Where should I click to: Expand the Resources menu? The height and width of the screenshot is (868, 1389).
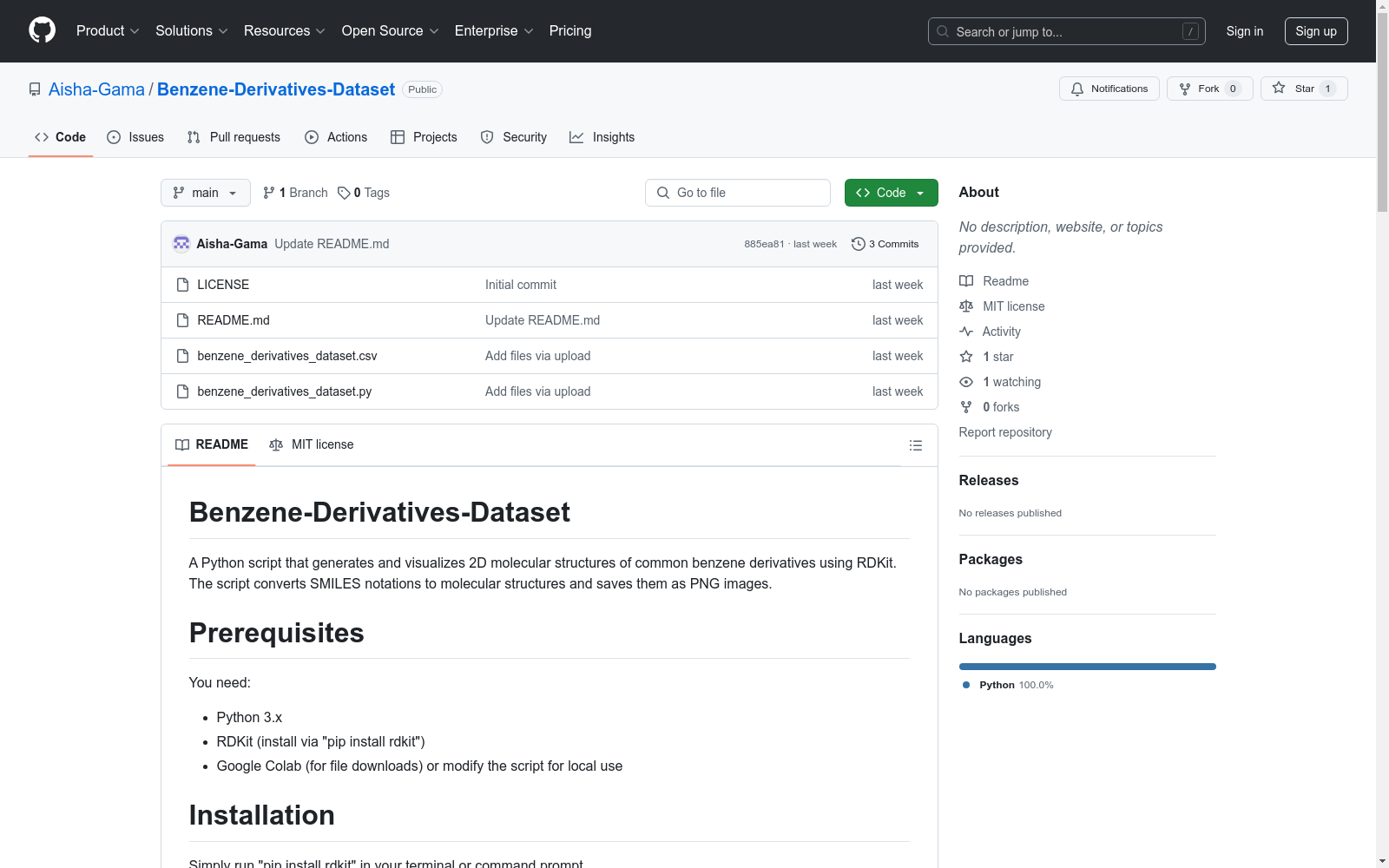pyautogui.click(x=285, y=31)
